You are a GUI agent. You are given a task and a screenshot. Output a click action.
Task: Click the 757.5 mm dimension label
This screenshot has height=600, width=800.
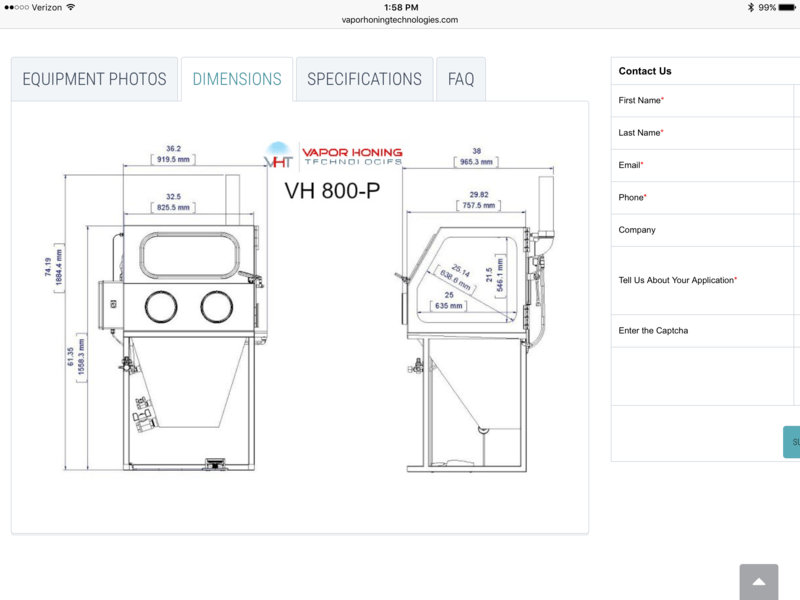click(x=479, y=206)
